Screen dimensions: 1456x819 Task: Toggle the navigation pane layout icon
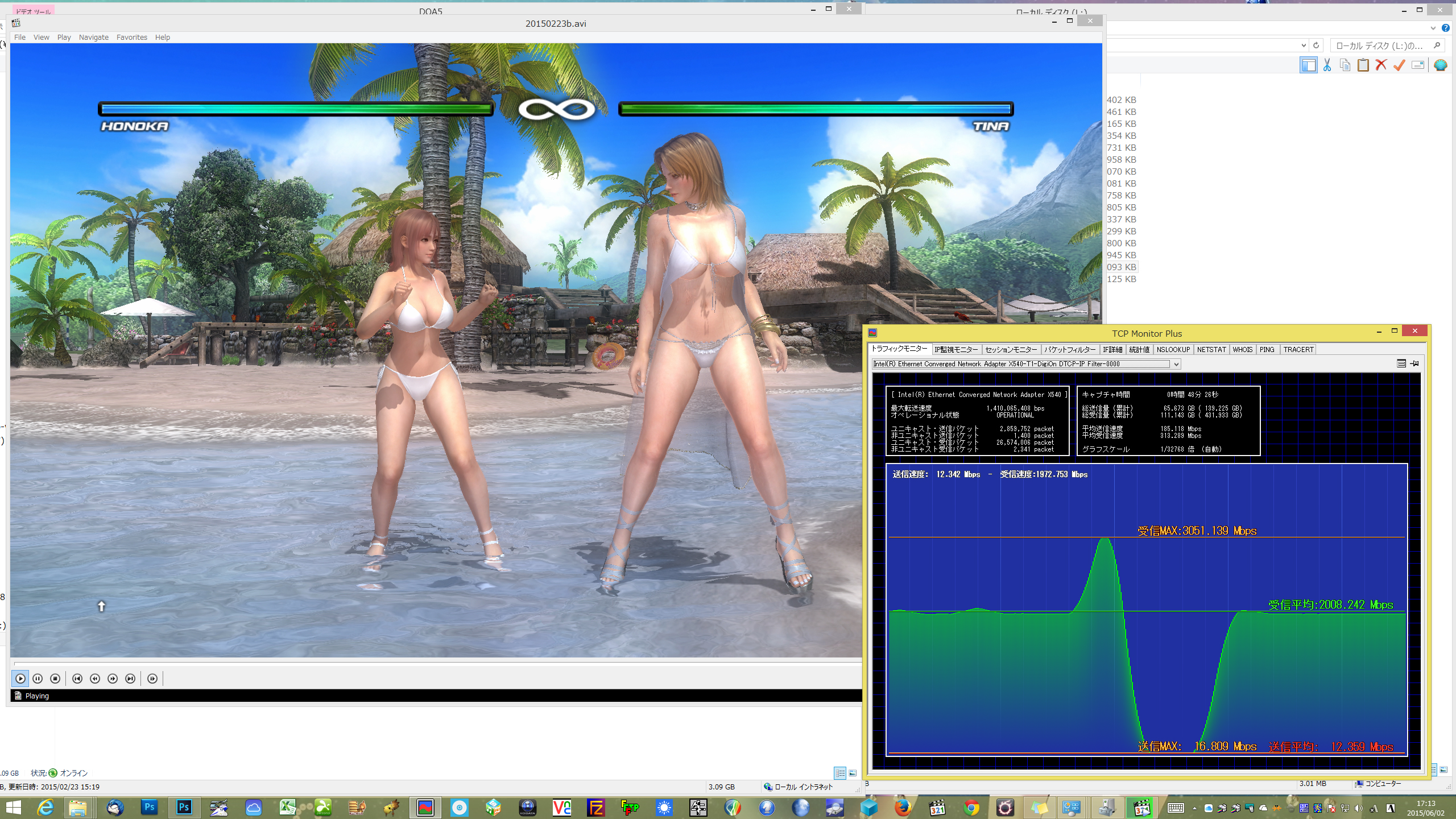pyautogui.click(x=1308, y=65)
